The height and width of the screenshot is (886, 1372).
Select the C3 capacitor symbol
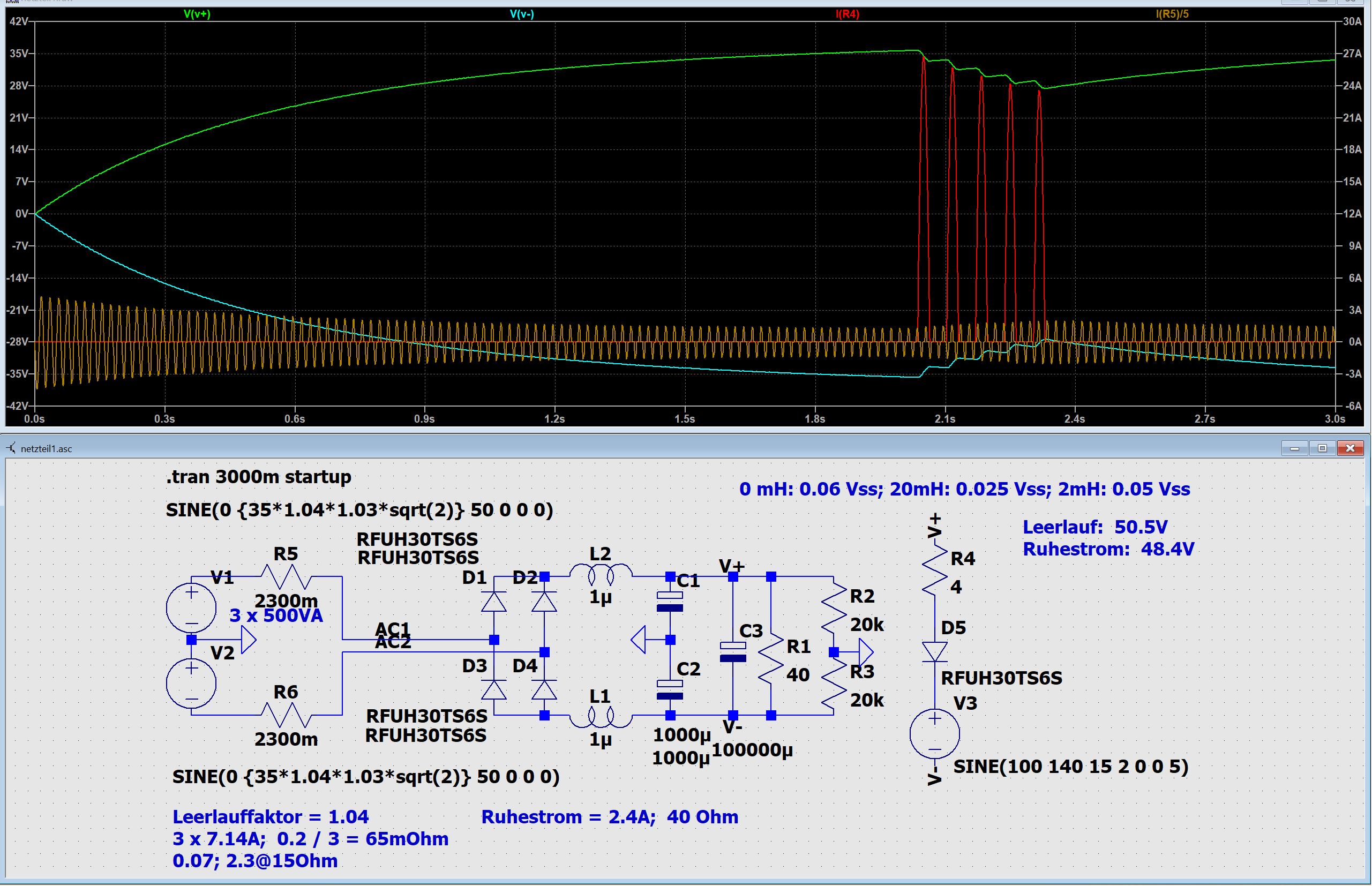733,652
